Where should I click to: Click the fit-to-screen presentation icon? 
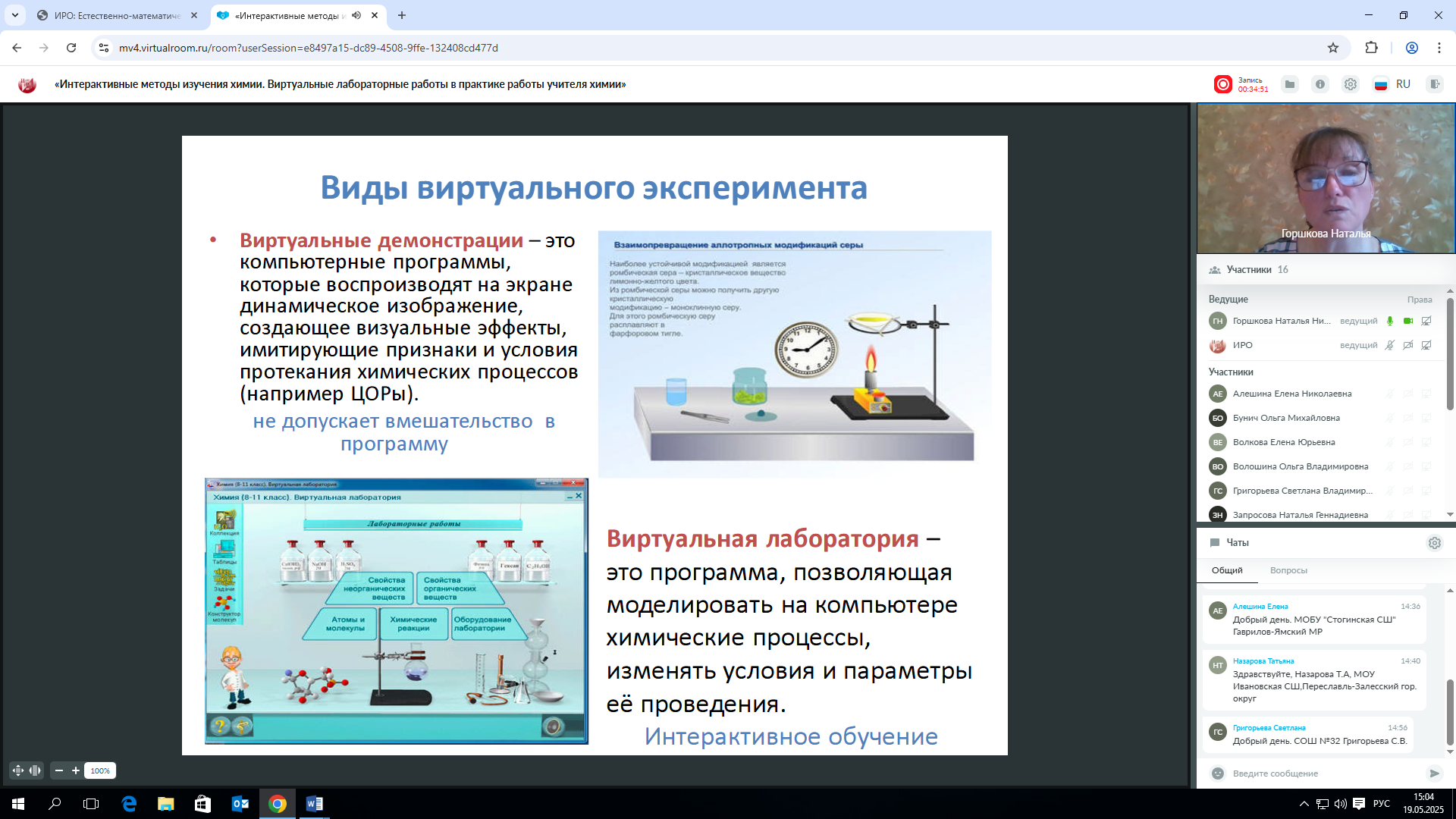[18, 770]
